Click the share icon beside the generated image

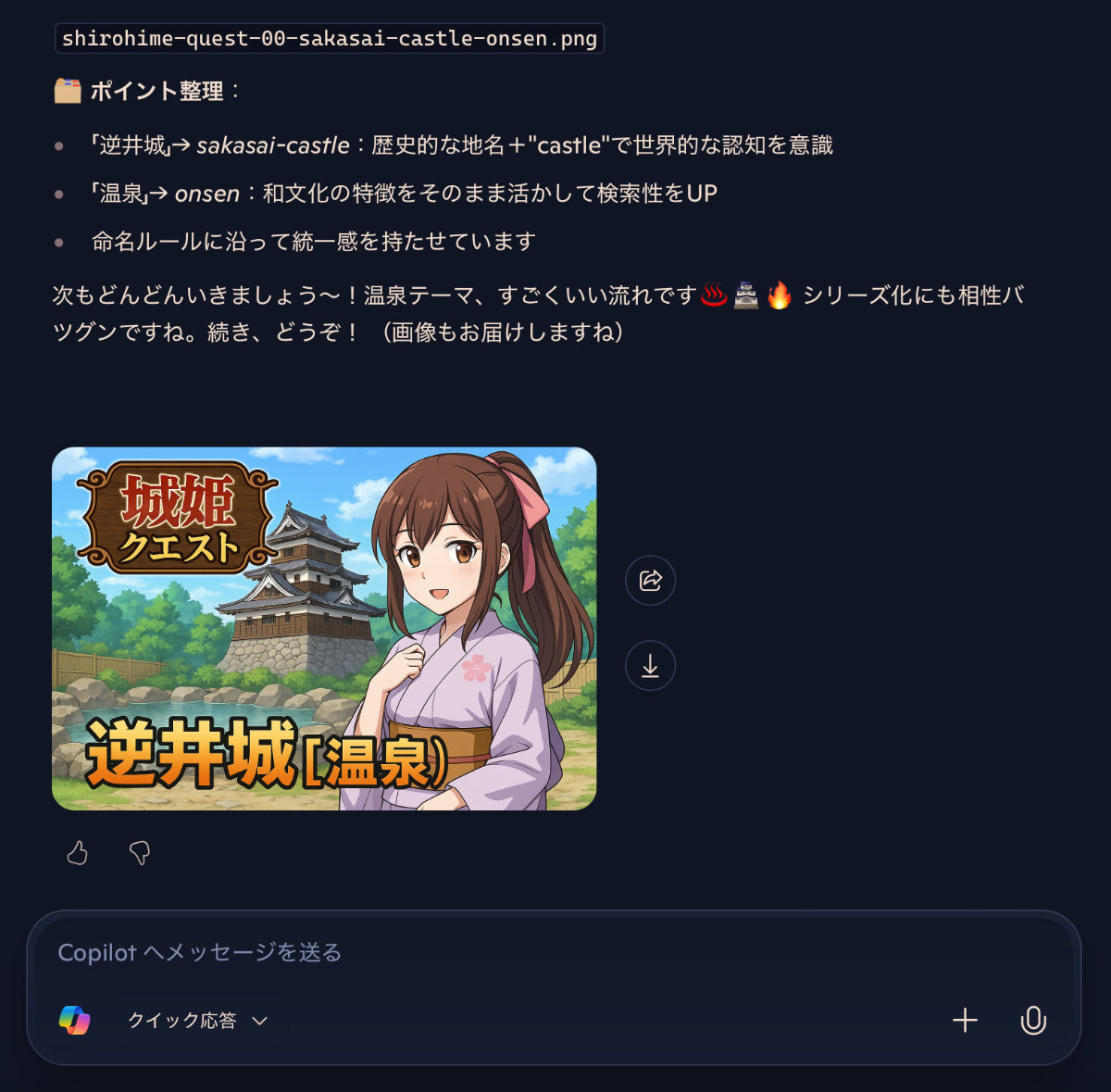pyautogui.click(x=650, y=581)
